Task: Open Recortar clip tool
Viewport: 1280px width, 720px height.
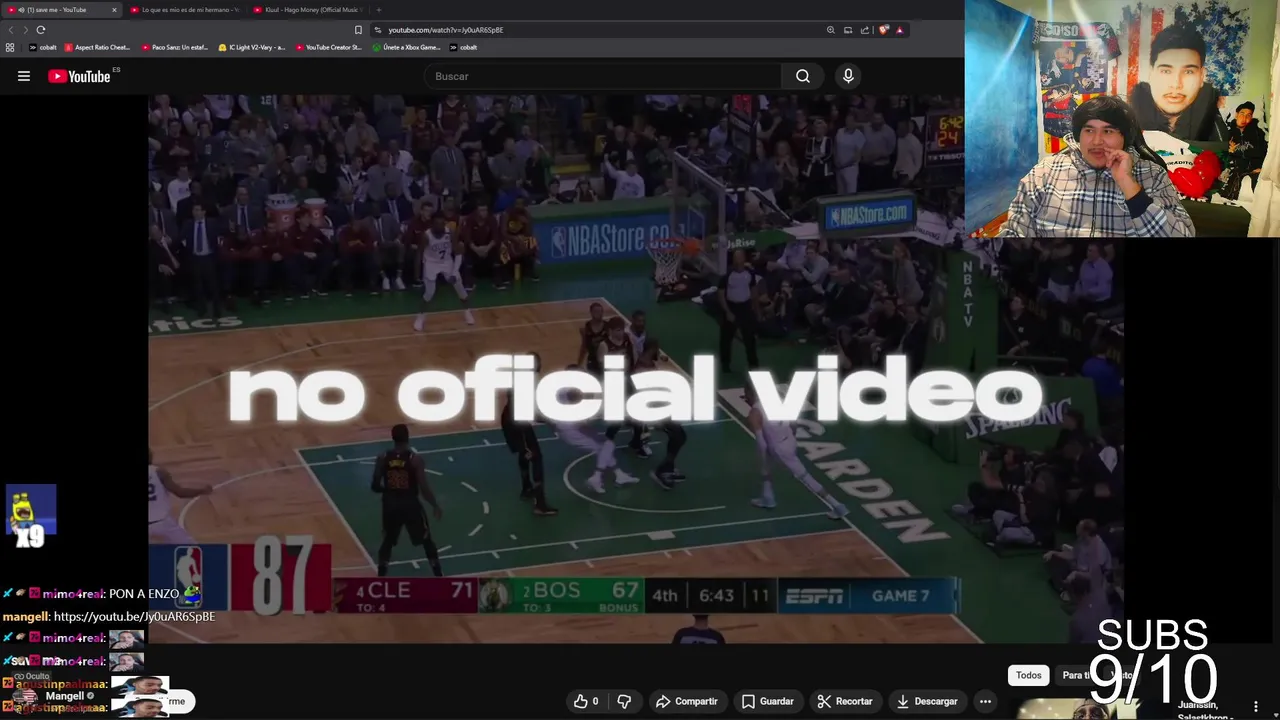Action: pyautogui.click(x=845, y=701)
